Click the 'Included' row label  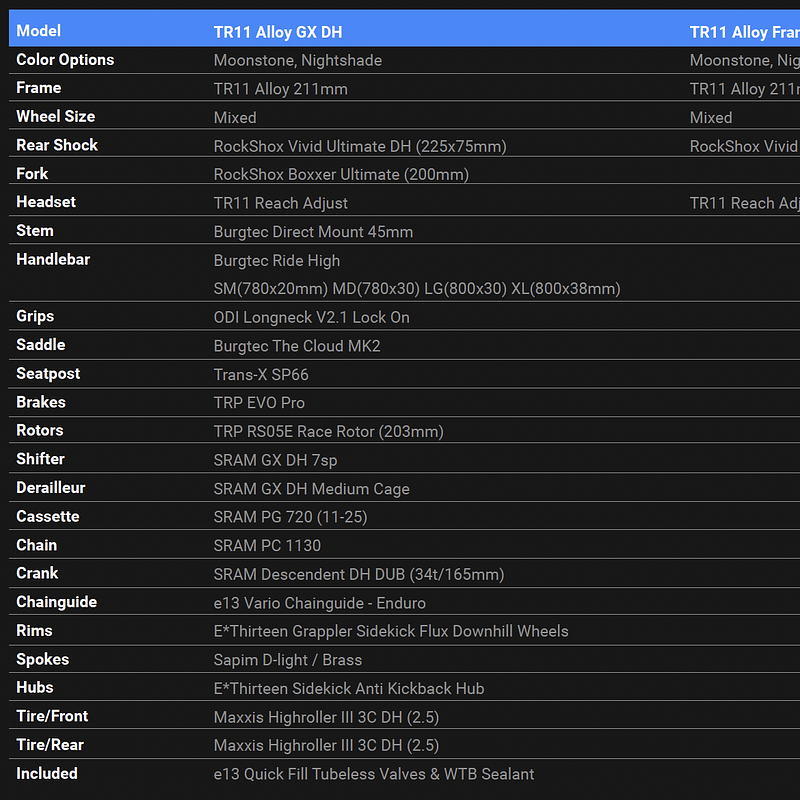pyautogui.click(x=47, y=773)
